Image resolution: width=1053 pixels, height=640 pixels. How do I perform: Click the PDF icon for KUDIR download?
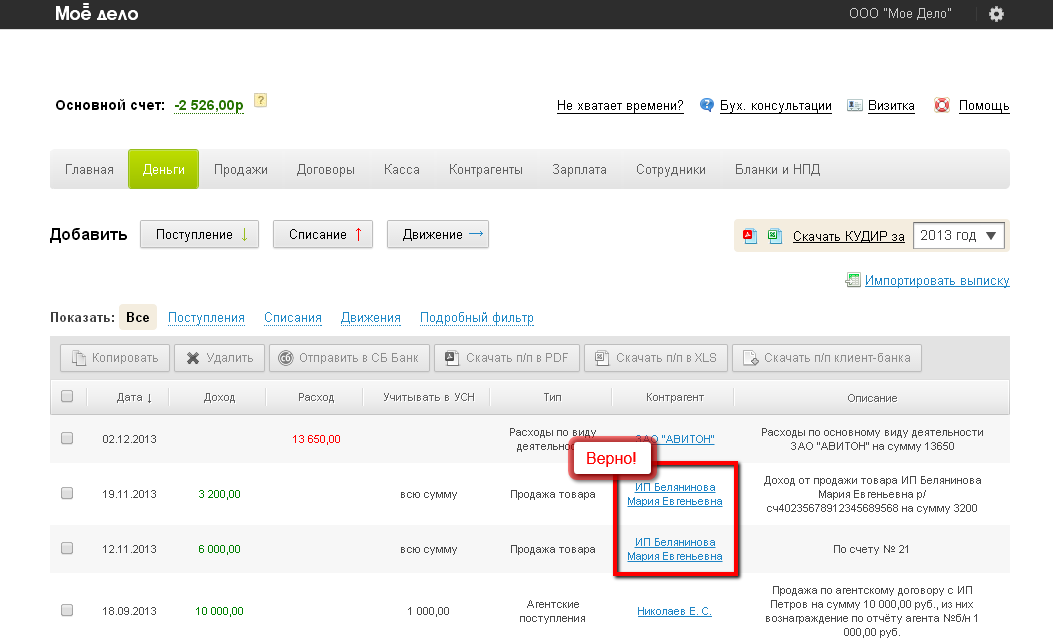[749, 236]
